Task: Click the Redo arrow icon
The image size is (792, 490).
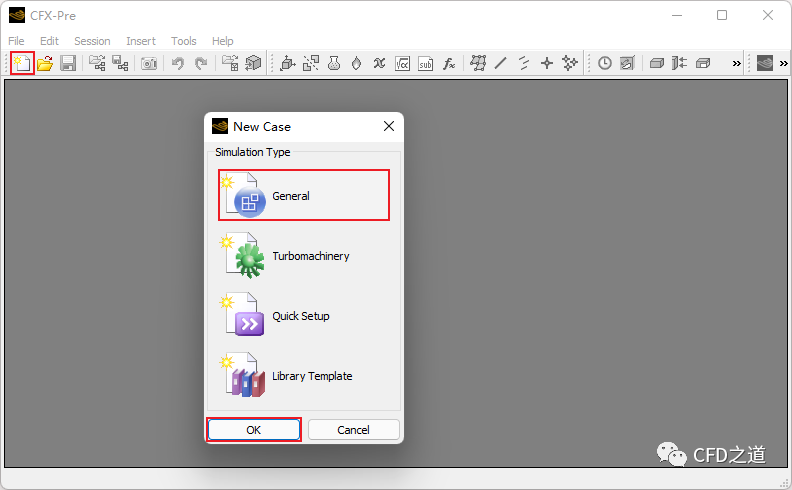Action: coord(201,63)
